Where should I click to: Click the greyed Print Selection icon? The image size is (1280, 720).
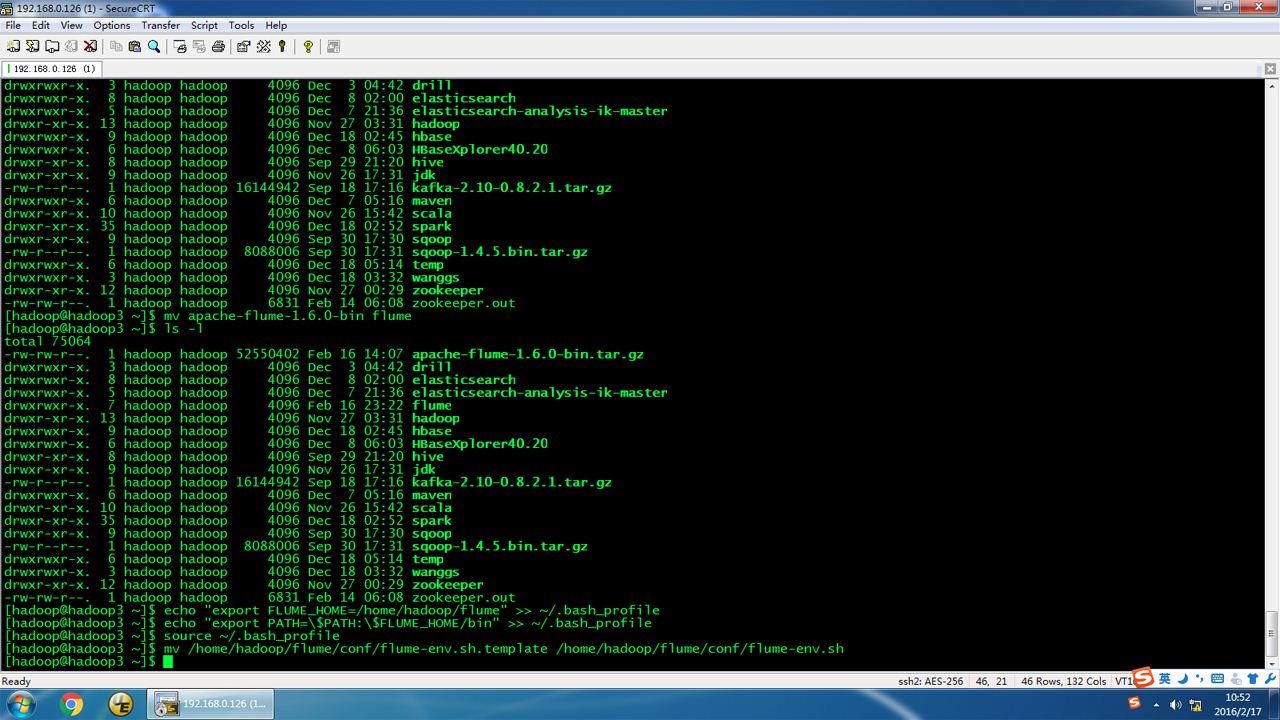[199, 46]
